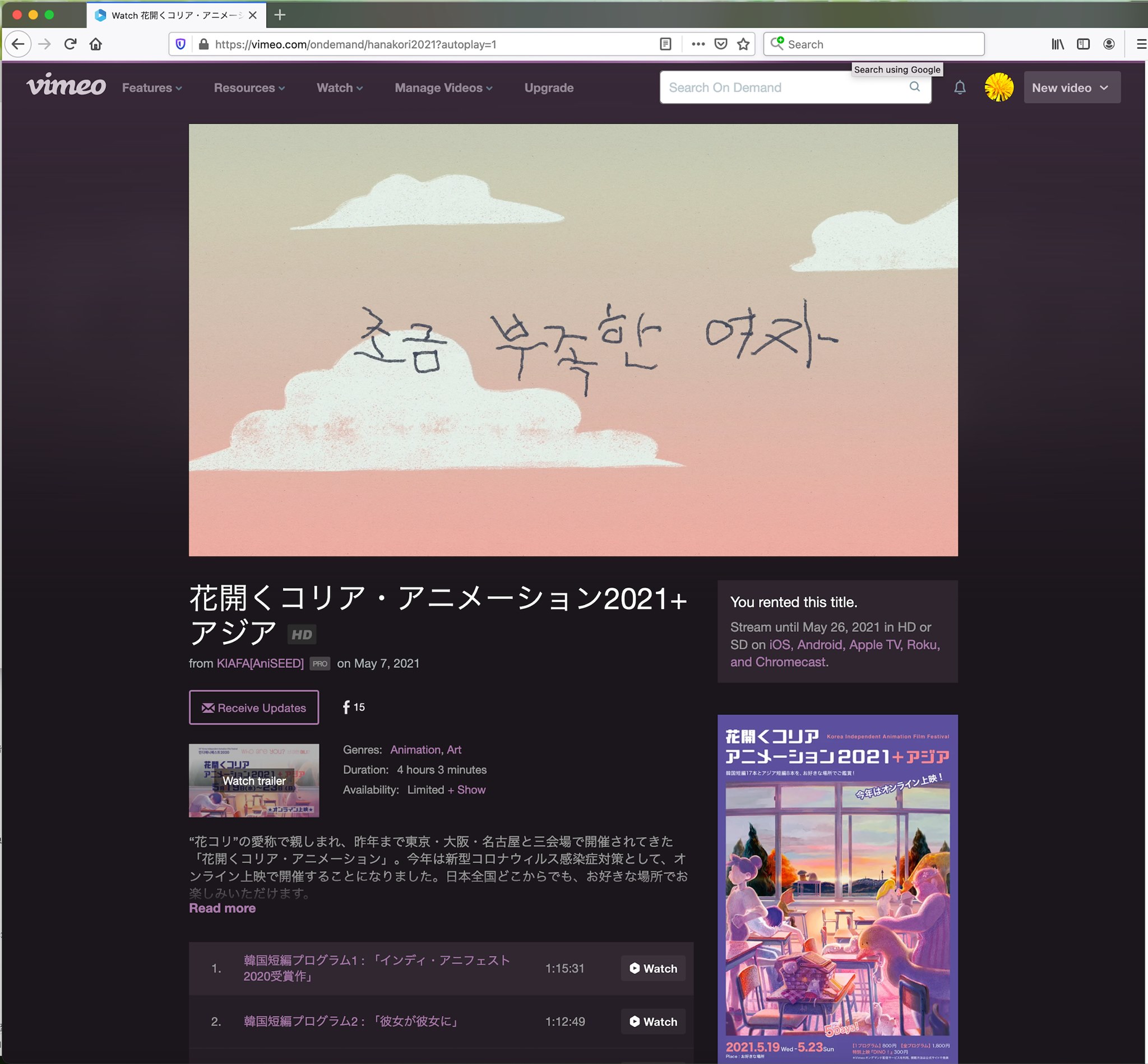1148x1064 pixels.
Task: Open the Chromecast streaming link
Action: [791, 662]
